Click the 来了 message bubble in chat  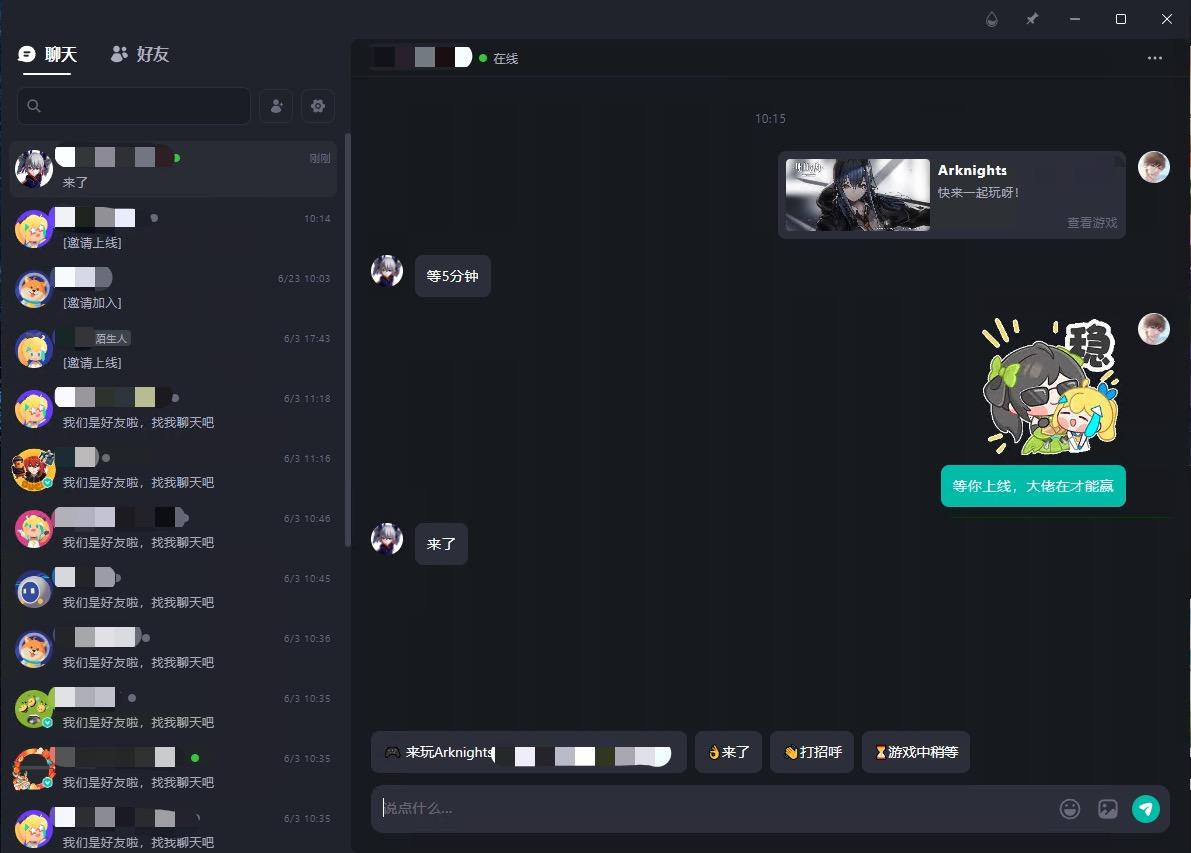[x=441, y=544]
